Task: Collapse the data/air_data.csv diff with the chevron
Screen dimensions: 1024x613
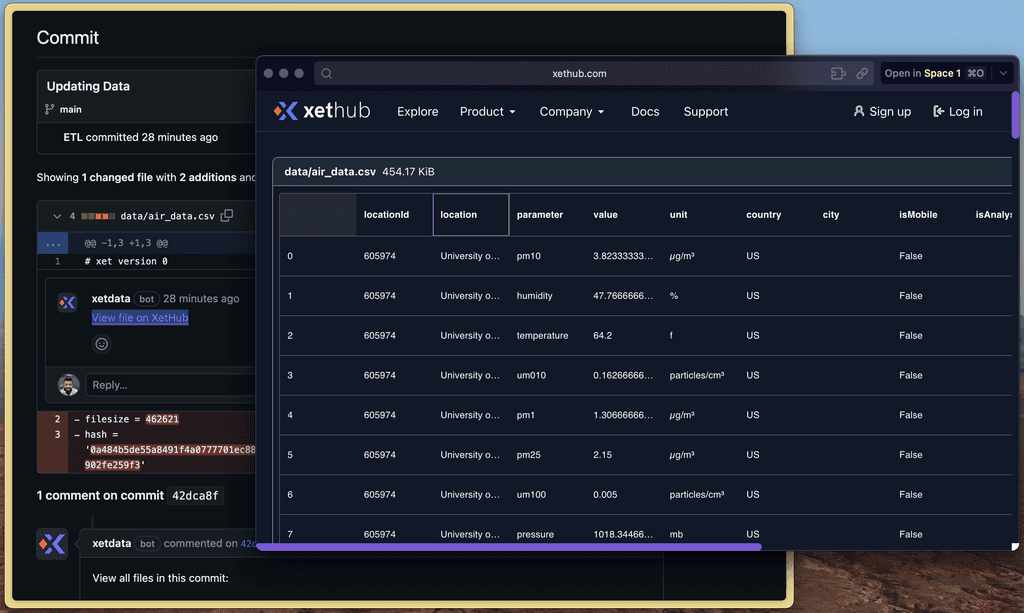Action: coord(57,216)
